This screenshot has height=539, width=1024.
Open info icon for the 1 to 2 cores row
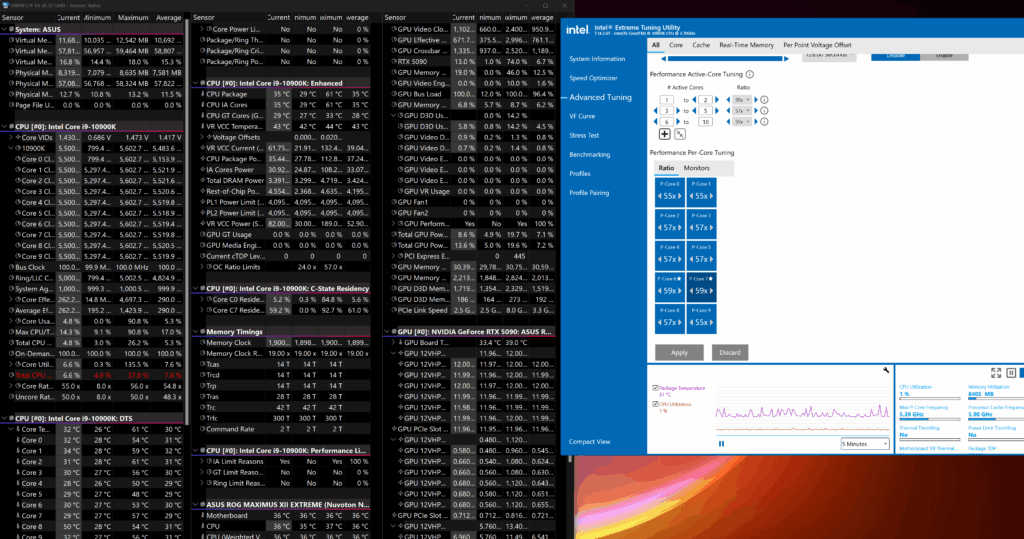tap(764, 100)
